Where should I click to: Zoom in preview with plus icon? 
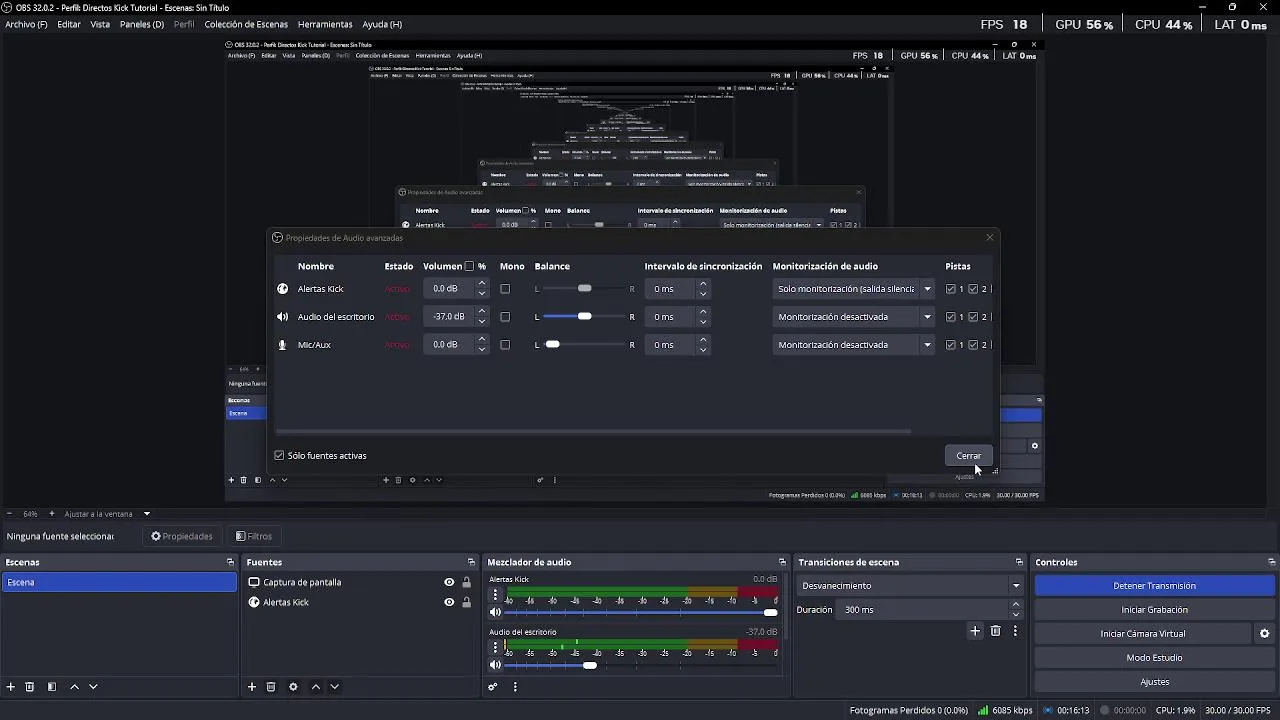click(52, 514)
